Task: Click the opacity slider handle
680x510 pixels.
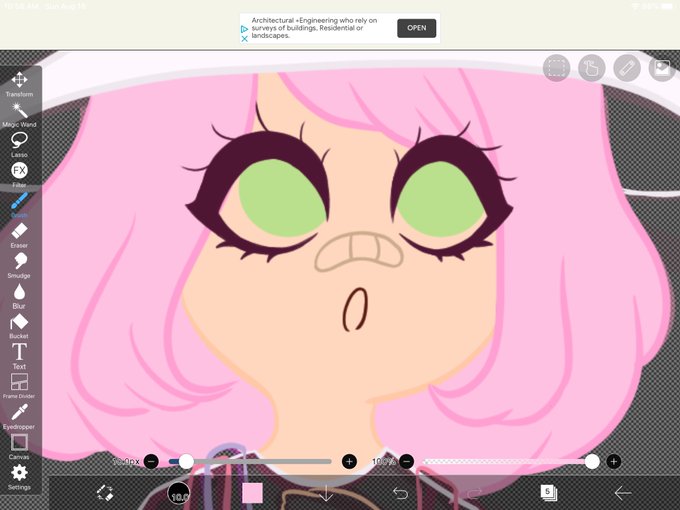Action: click(592, 461)
